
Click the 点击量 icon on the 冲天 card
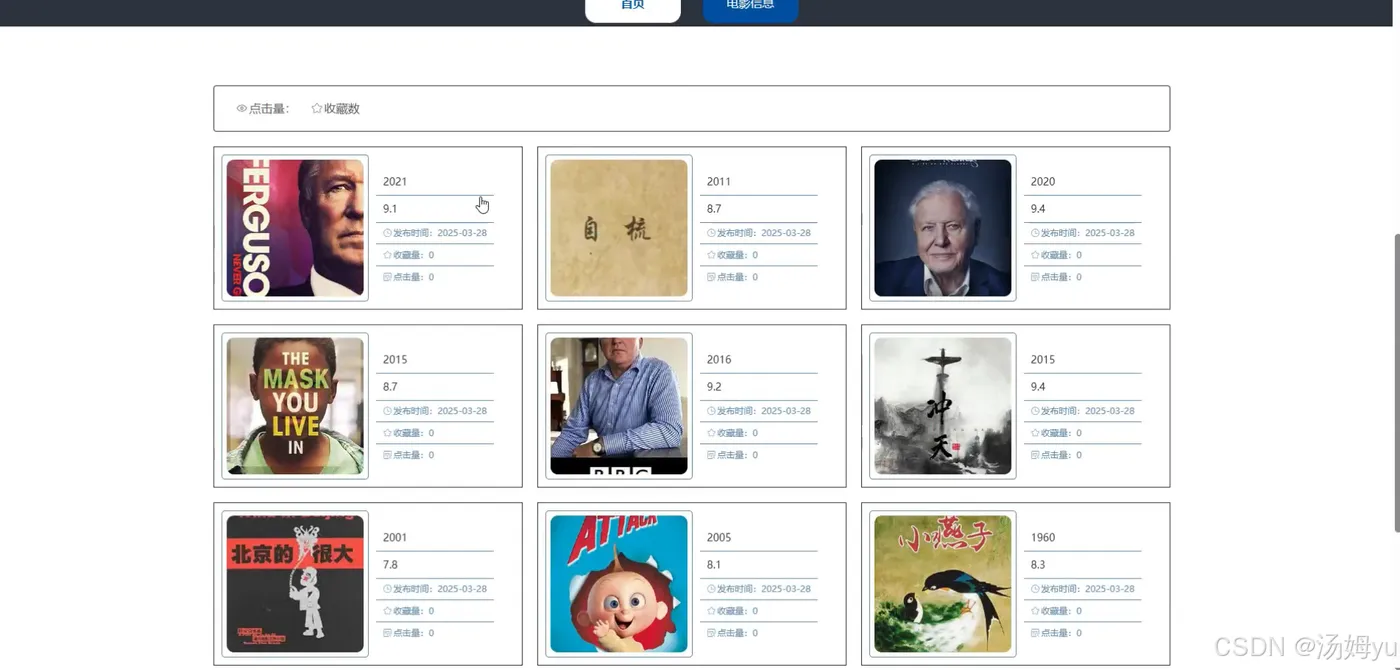[1035, 455]
